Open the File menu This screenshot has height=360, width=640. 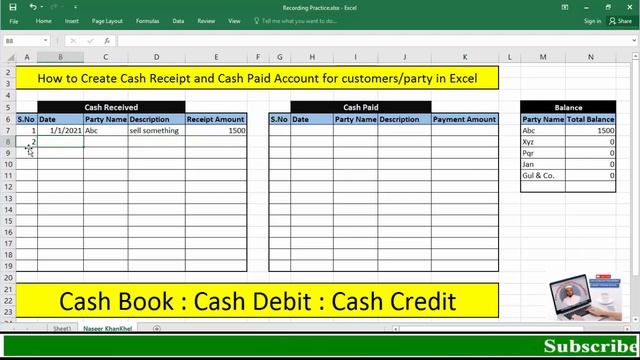pyautogui.click(x=14, y=21)
